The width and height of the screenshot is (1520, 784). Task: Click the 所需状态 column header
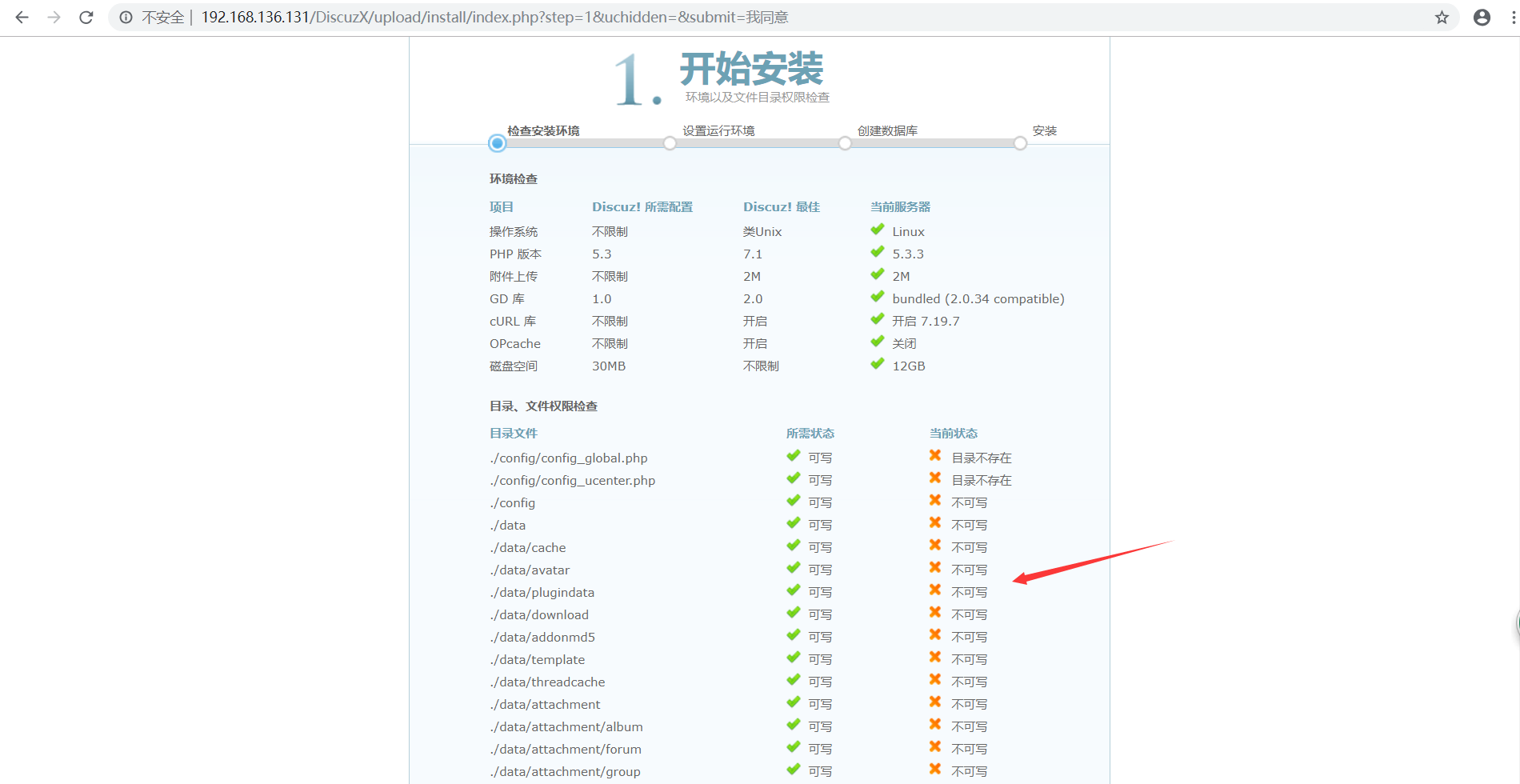[810, 434]
